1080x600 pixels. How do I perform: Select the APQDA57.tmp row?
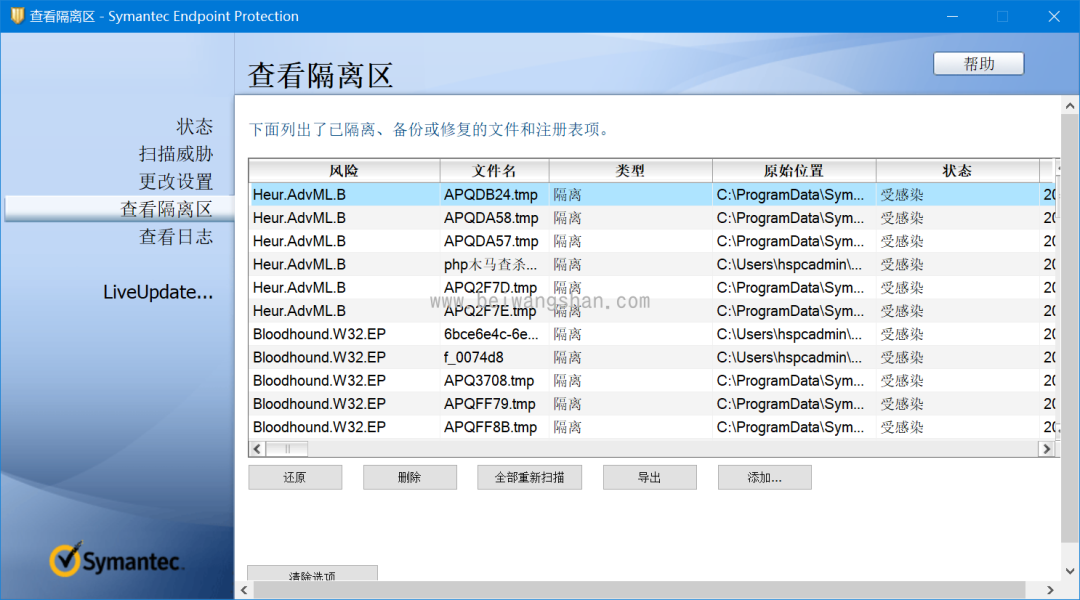click(x=651, y=241)
